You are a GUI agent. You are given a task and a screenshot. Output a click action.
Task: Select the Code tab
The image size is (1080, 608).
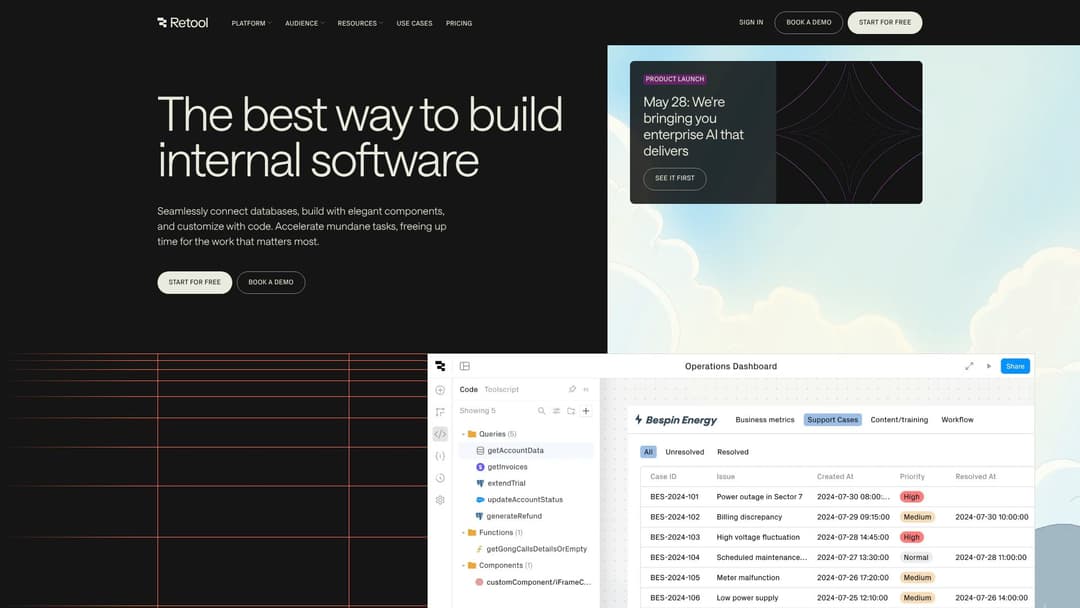[468, 390]
